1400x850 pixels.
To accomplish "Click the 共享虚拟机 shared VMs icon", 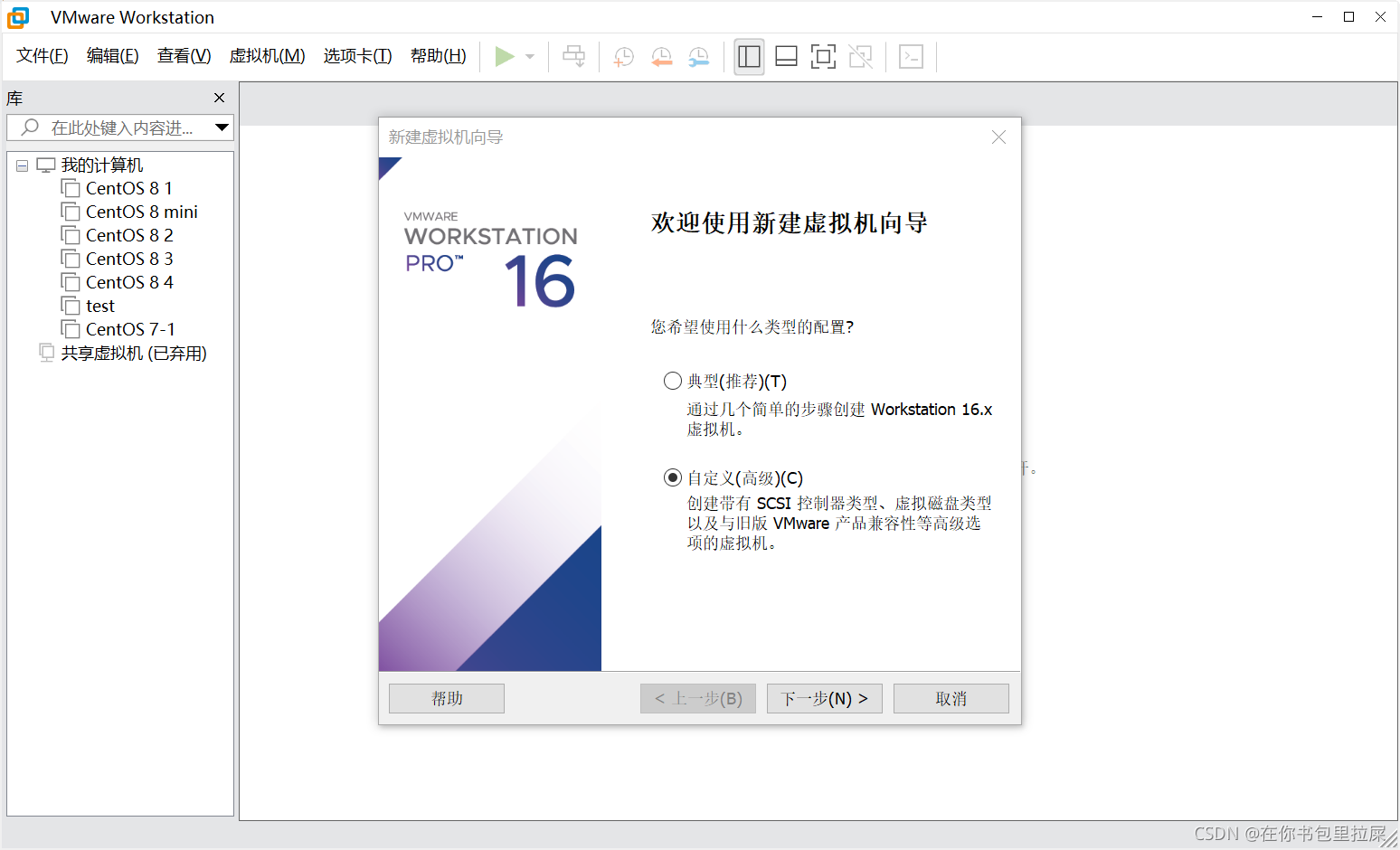I will (x=47, y=353).
